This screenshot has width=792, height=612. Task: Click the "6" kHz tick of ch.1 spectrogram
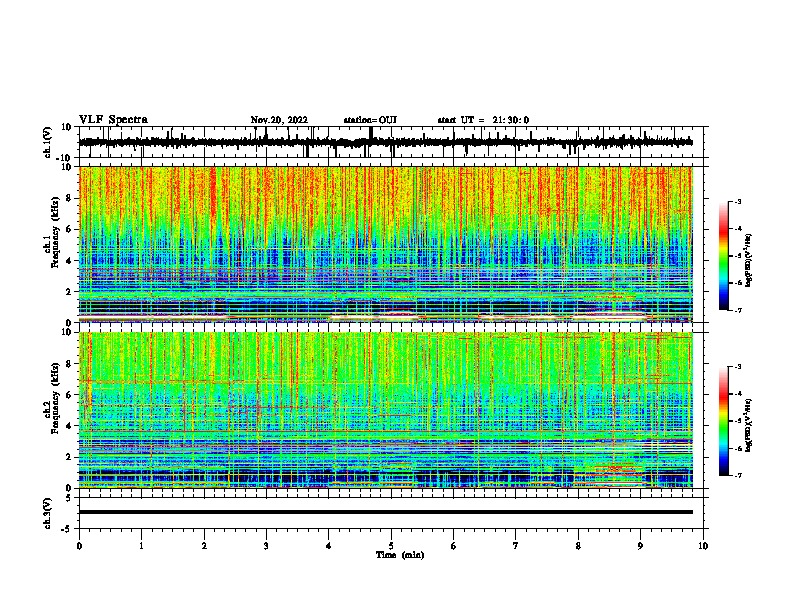(69, 230)
